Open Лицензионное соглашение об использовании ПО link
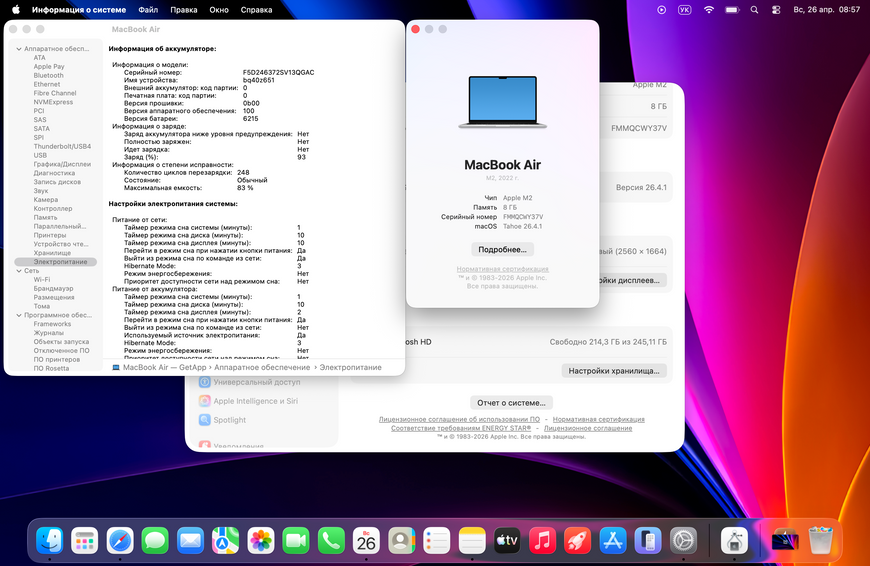The width and height of the screenshot is (870, 566). (x=459, y=420)
